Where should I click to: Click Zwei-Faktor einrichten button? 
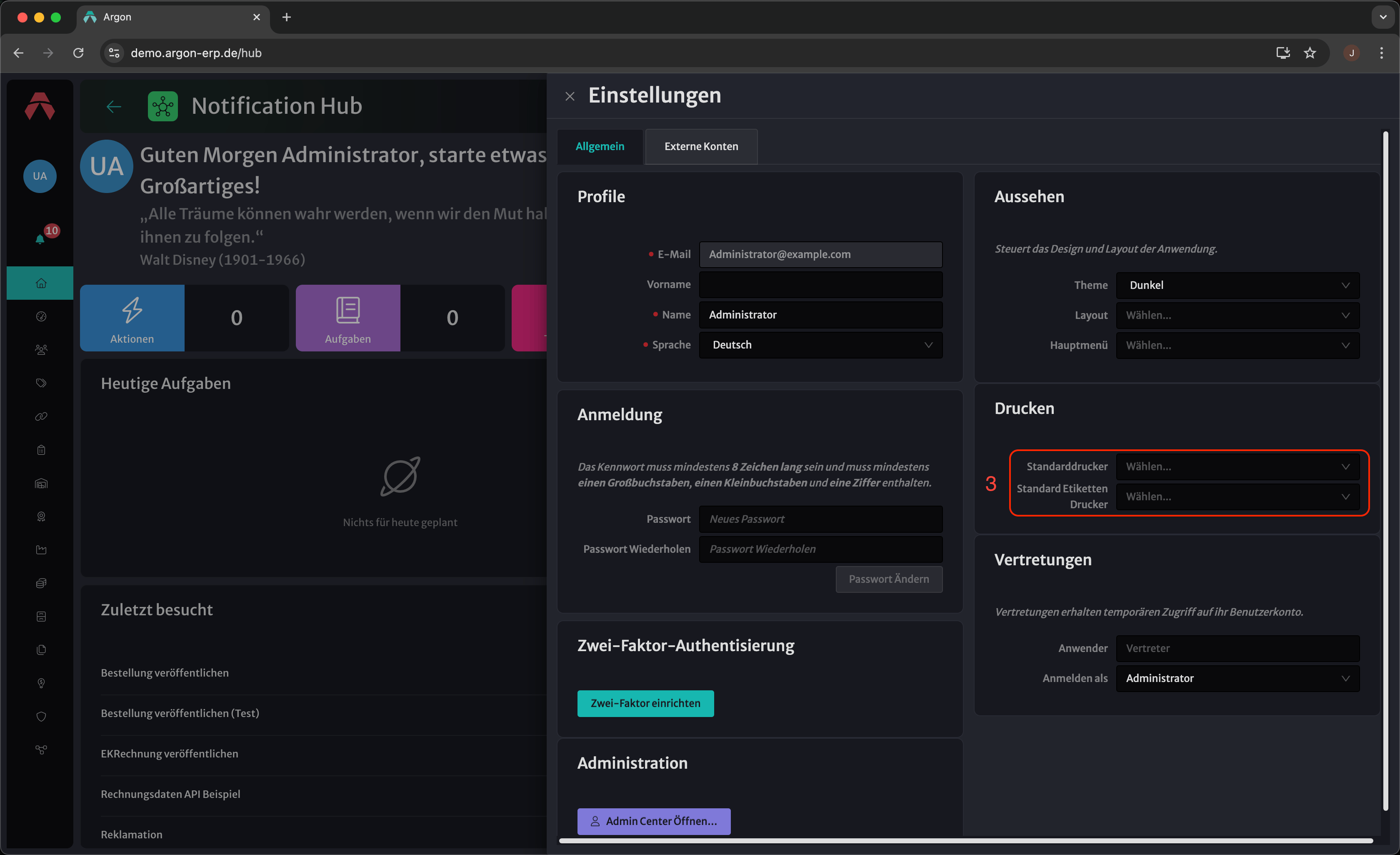[645, 704]
